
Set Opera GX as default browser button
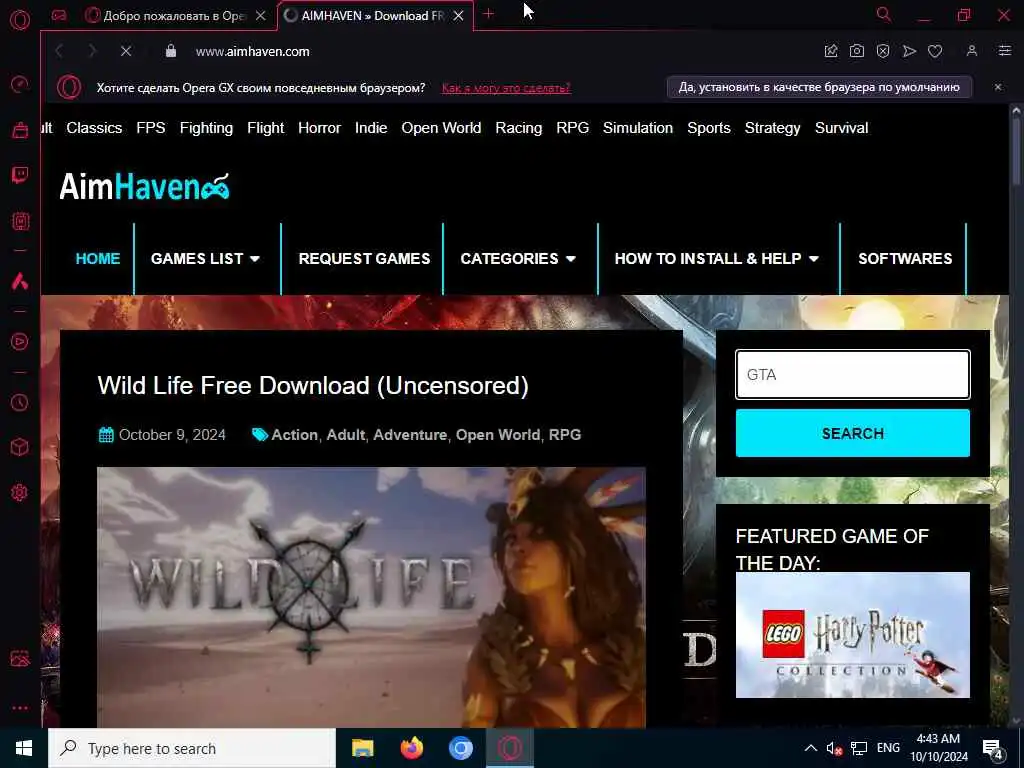[819, 87]
